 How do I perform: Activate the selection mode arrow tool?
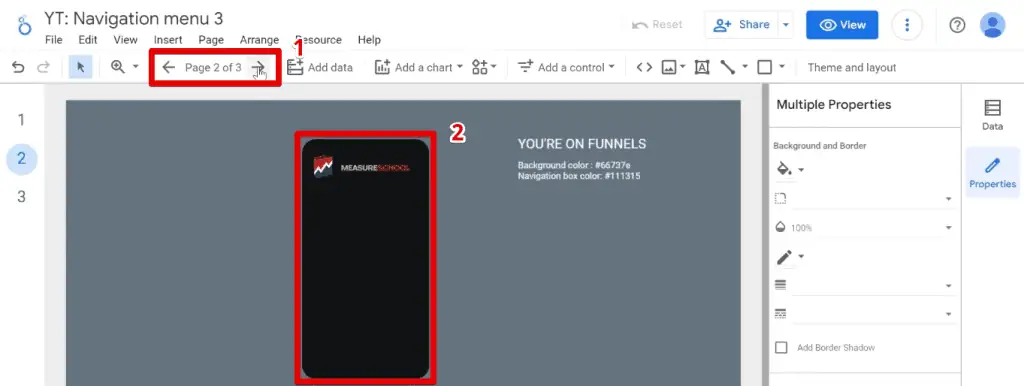(x=81, y=67)
